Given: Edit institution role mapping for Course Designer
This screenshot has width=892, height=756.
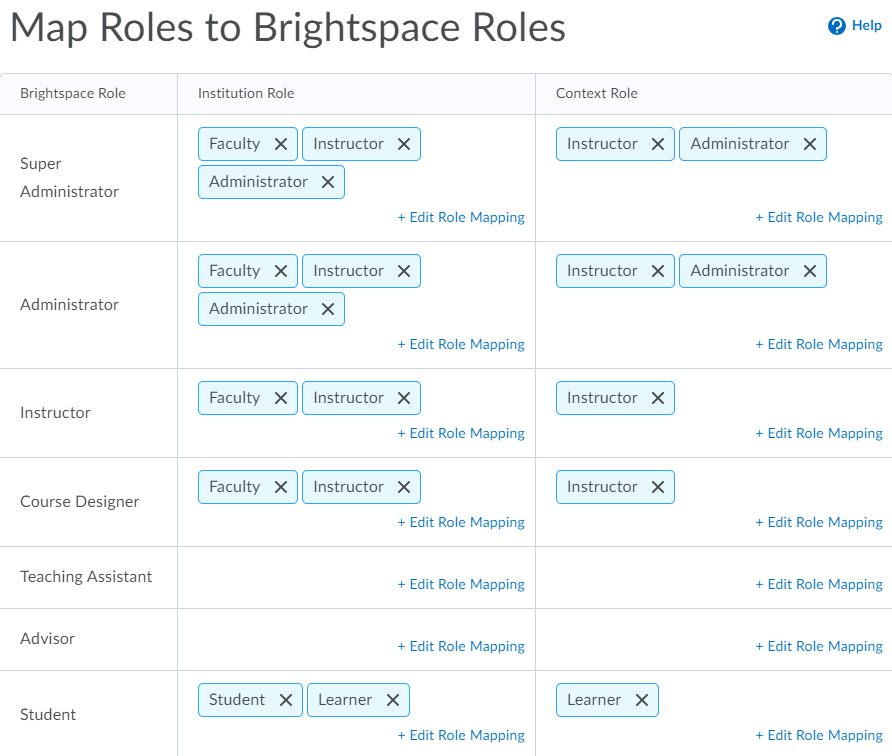Looking at the screenshot, I should point(461,522).
